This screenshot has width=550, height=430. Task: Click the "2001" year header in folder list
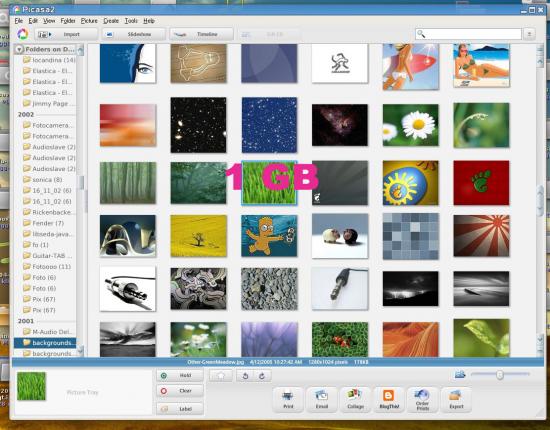[x=26, y=321]
